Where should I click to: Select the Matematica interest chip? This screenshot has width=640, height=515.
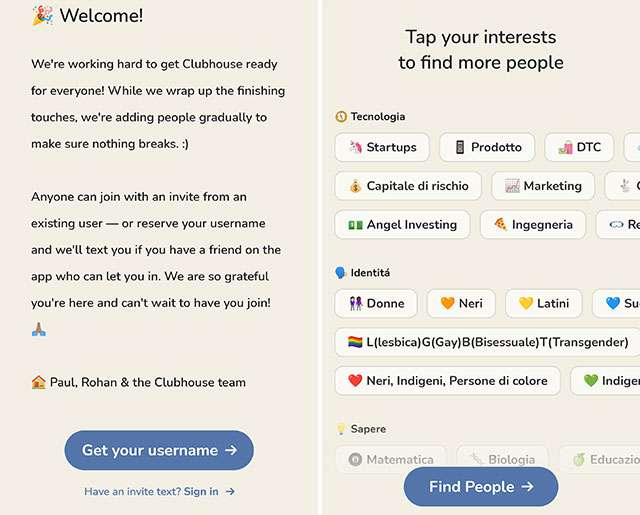(390, 460)
